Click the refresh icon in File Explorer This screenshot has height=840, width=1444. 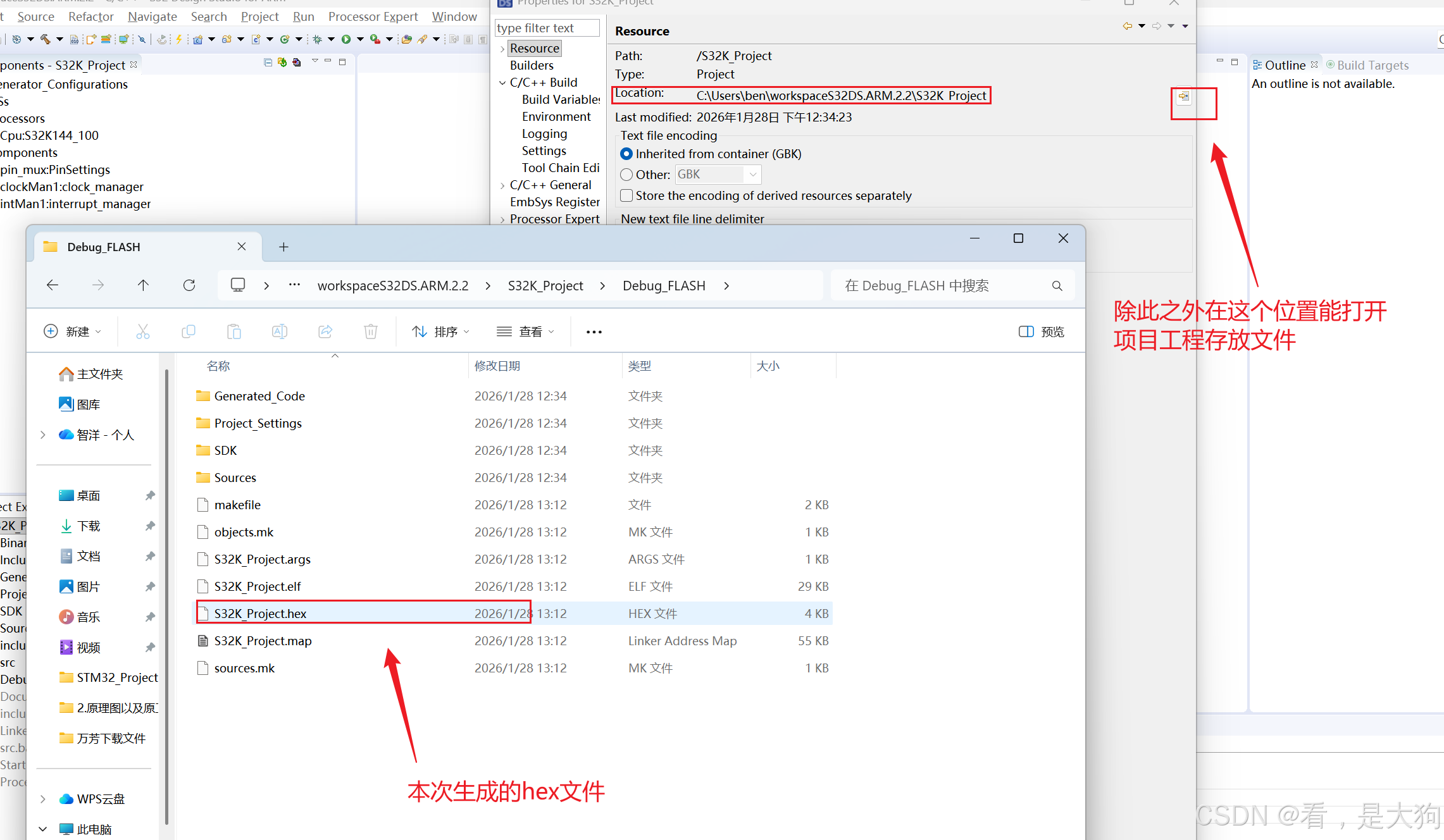189,285
